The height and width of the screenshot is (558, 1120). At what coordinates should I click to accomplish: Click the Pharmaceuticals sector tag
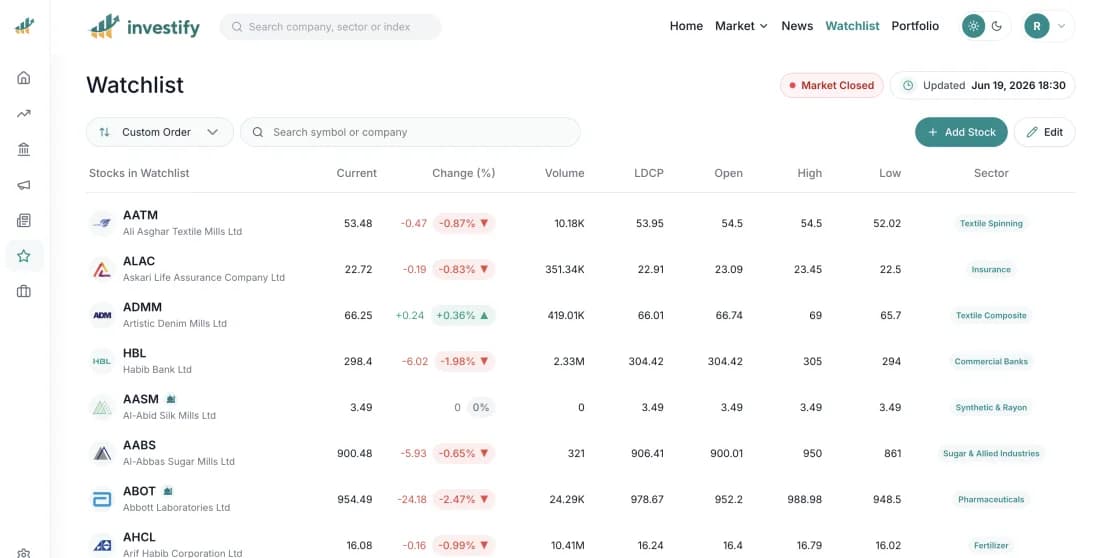[x=991, y=499]
